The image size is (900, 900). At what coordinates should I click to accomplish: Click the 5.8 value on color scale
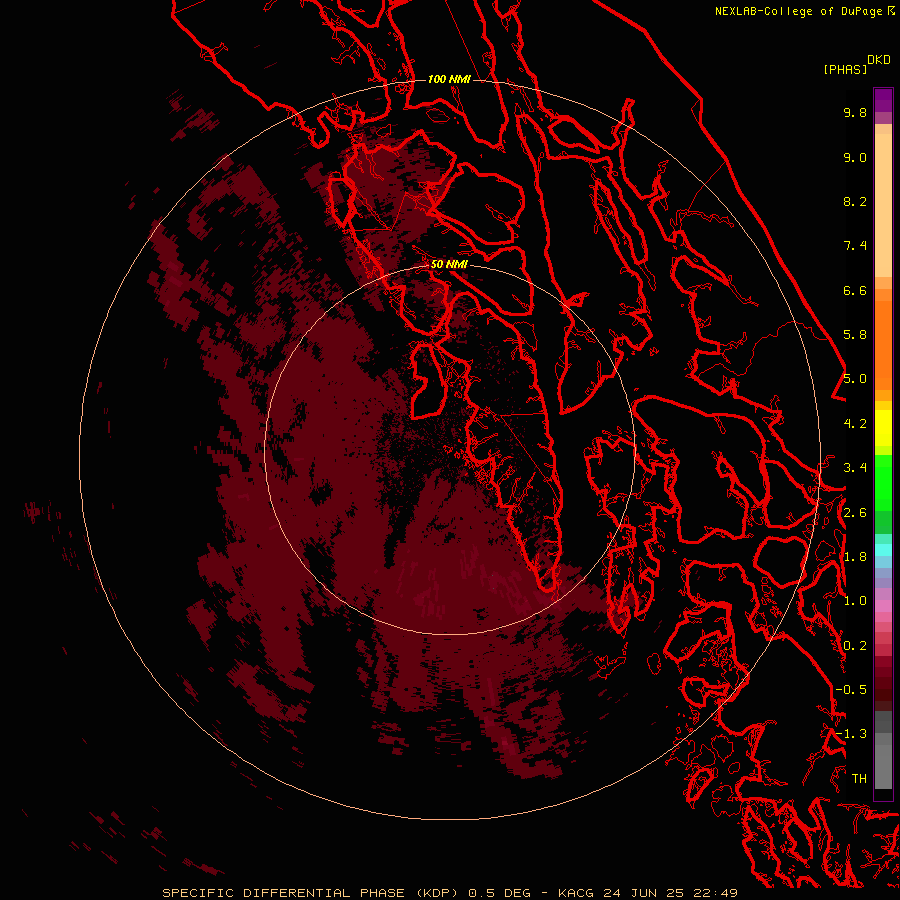[855, 335]
